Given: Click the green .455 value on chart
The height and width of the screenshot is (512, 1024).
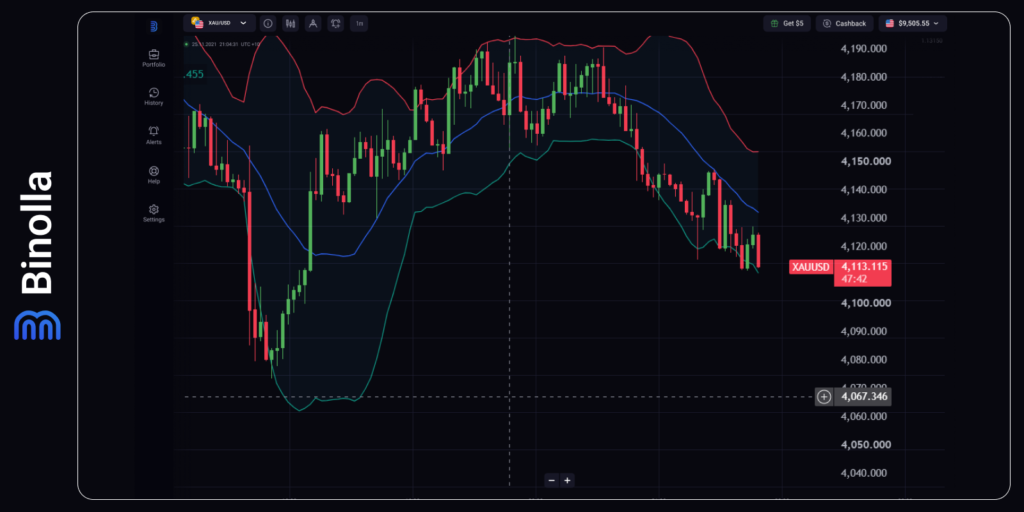Looking at the screenshot, I should (x=194, y=74).
